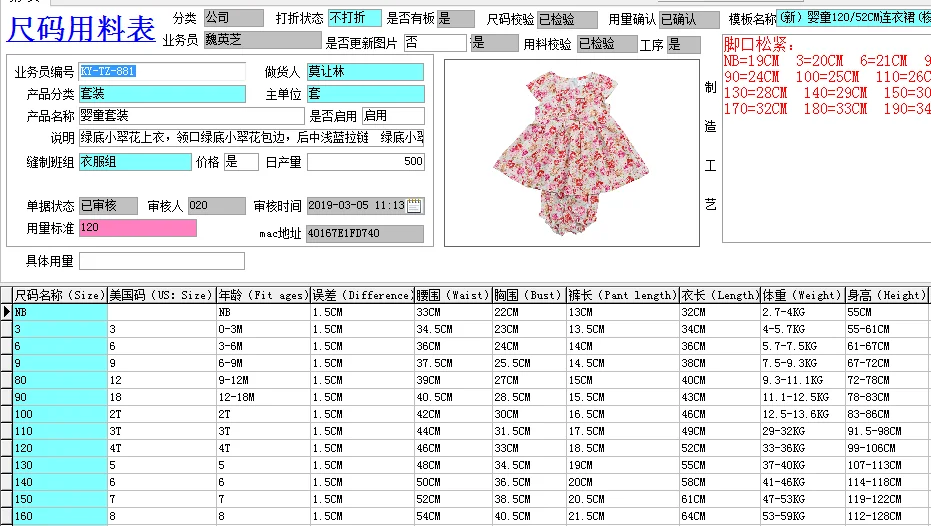
Task: Click the empty 具体用里 field
Action: [162, 261]
